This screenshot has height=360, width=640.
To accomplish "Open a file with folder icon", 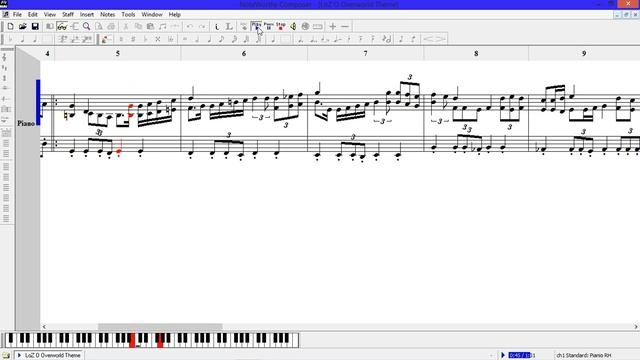I will [23, 27].
